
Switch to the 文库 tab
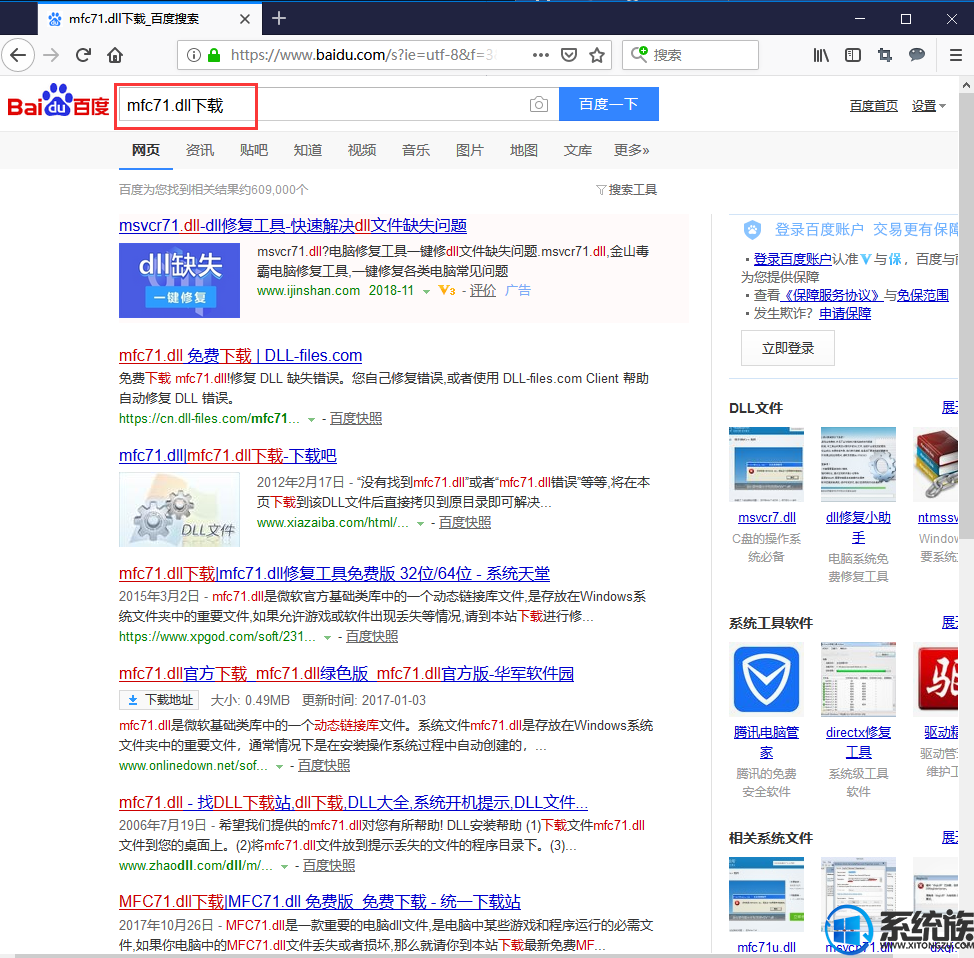[578, 150]
